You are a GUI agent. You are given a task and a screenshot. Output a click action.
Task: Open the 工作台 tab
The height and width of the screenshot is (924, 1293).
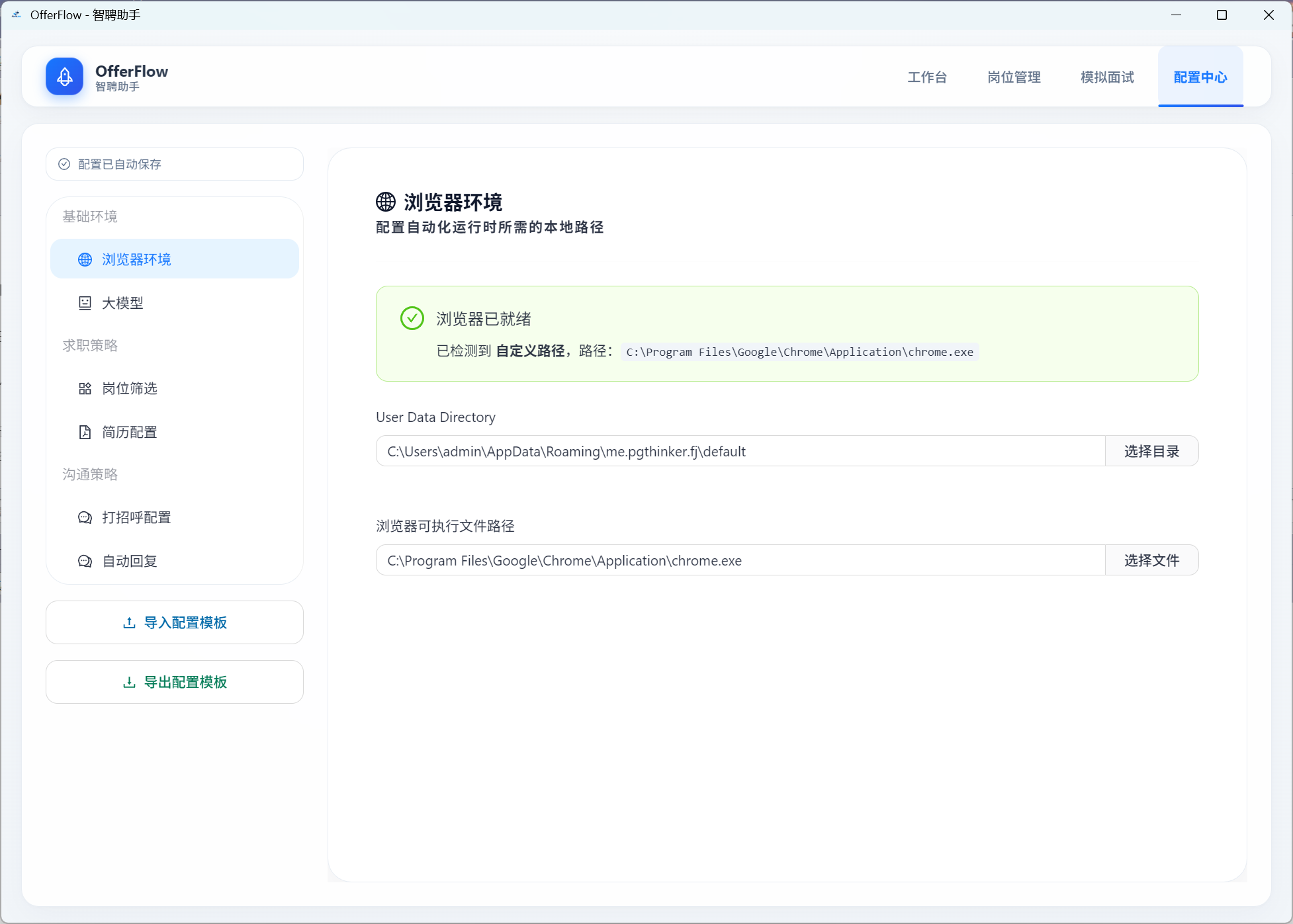pyautogui.click(x=926, y=77)
